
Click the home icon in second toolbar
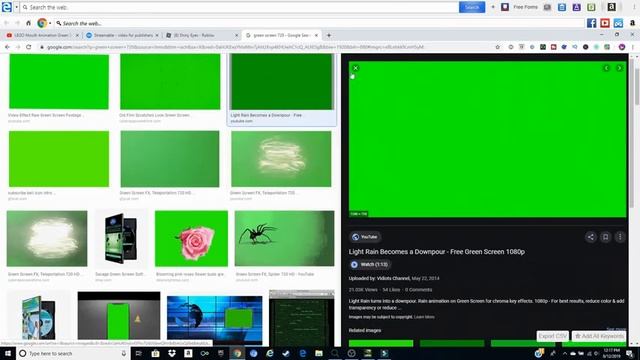[28, 23]
